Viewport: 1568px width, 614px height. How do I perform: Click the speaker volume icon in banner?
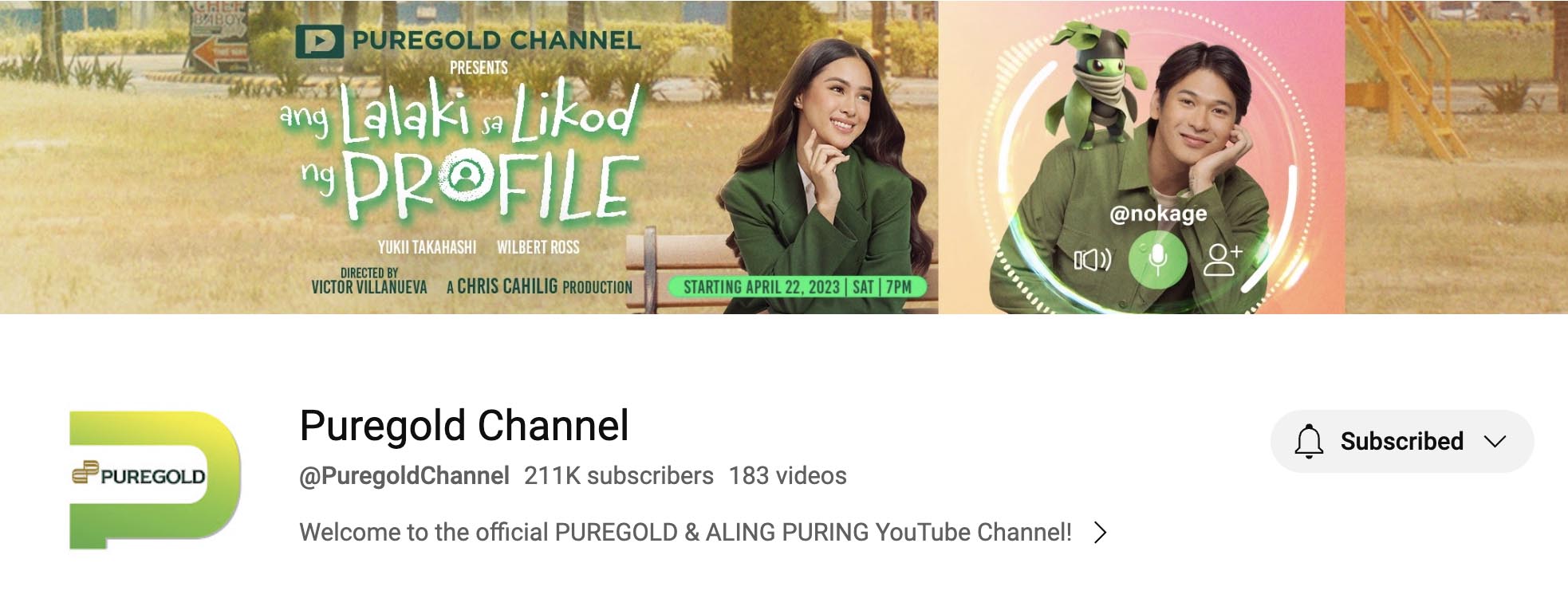(x=1093, y=260)
